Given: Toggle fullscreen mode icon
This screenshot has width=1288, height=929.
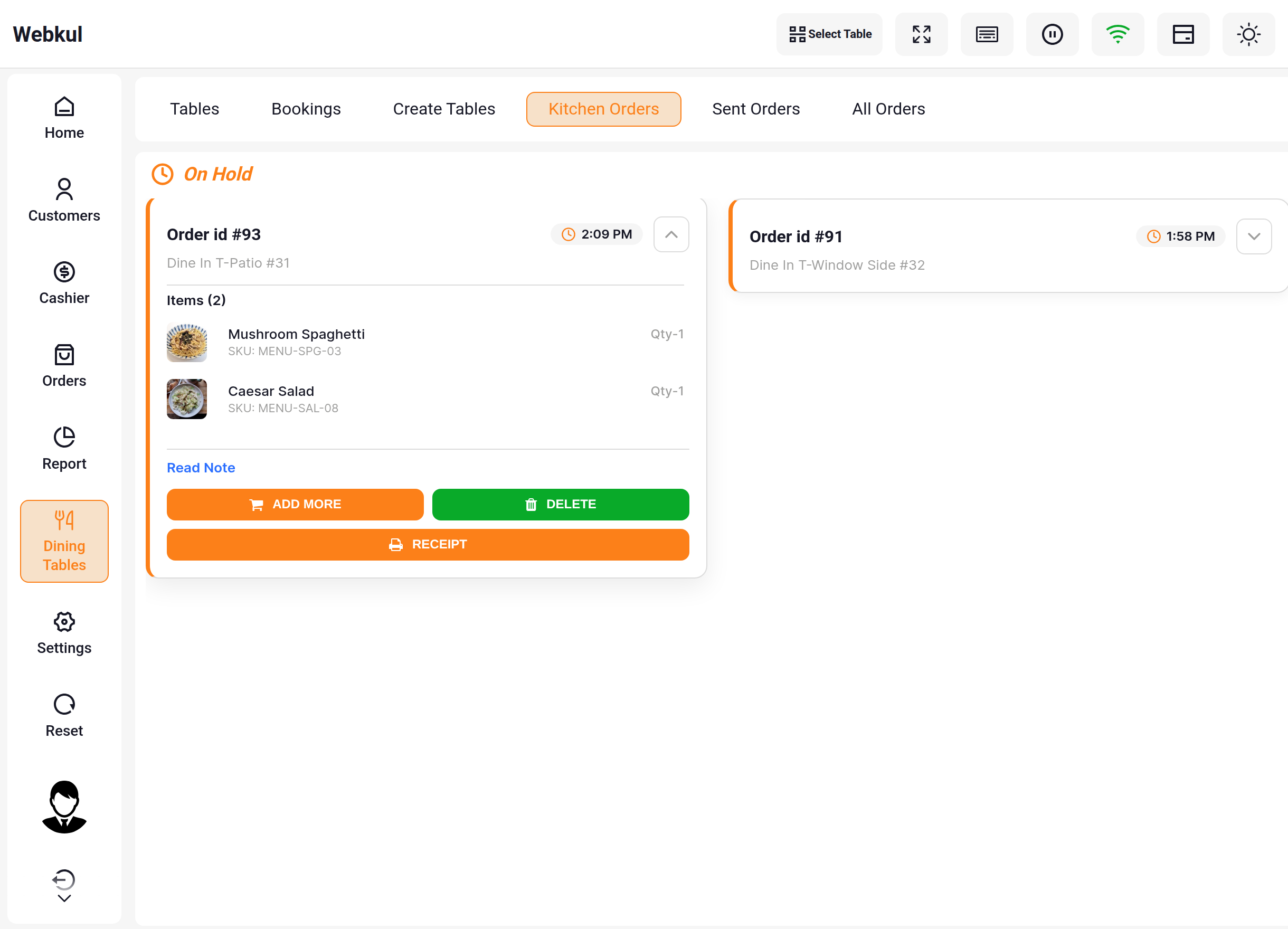Looking at the screenshot, I should 922,34.
